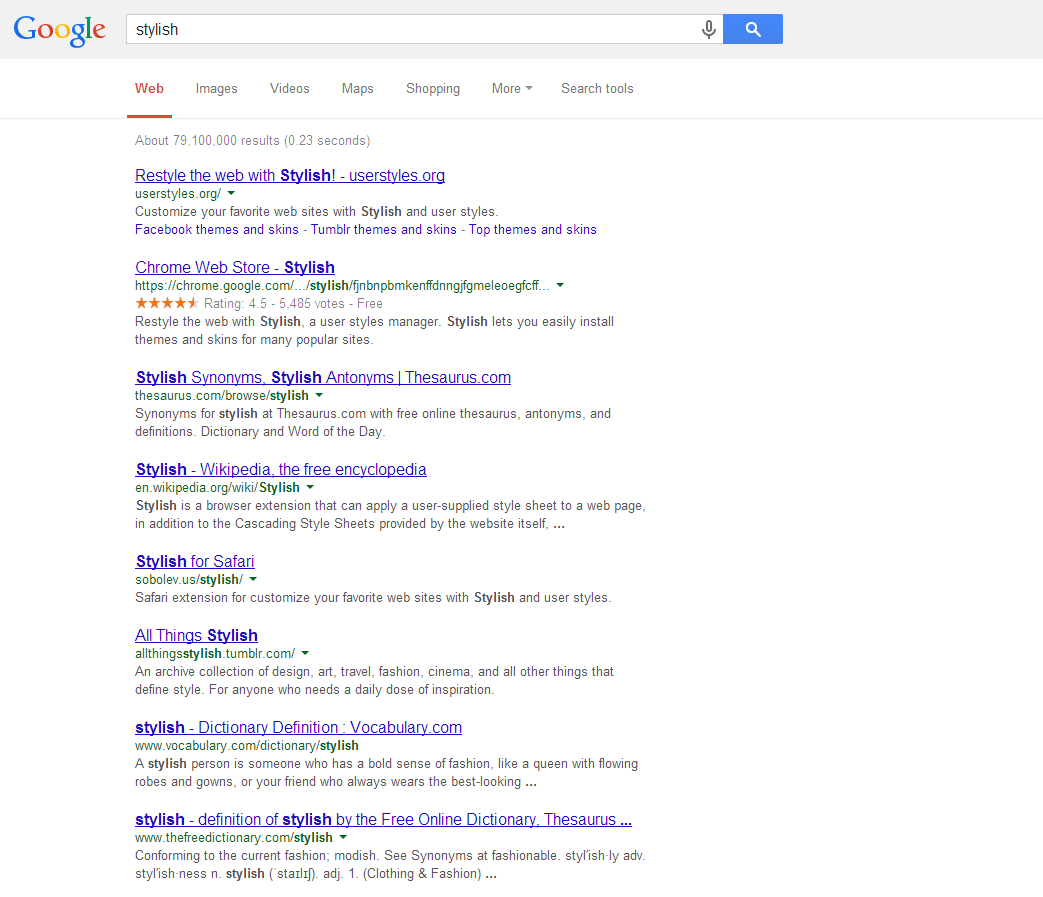Viewport: 1043px width, 897px height.
Task: Switch to the Images tab
Action: (x=216, y=88)
